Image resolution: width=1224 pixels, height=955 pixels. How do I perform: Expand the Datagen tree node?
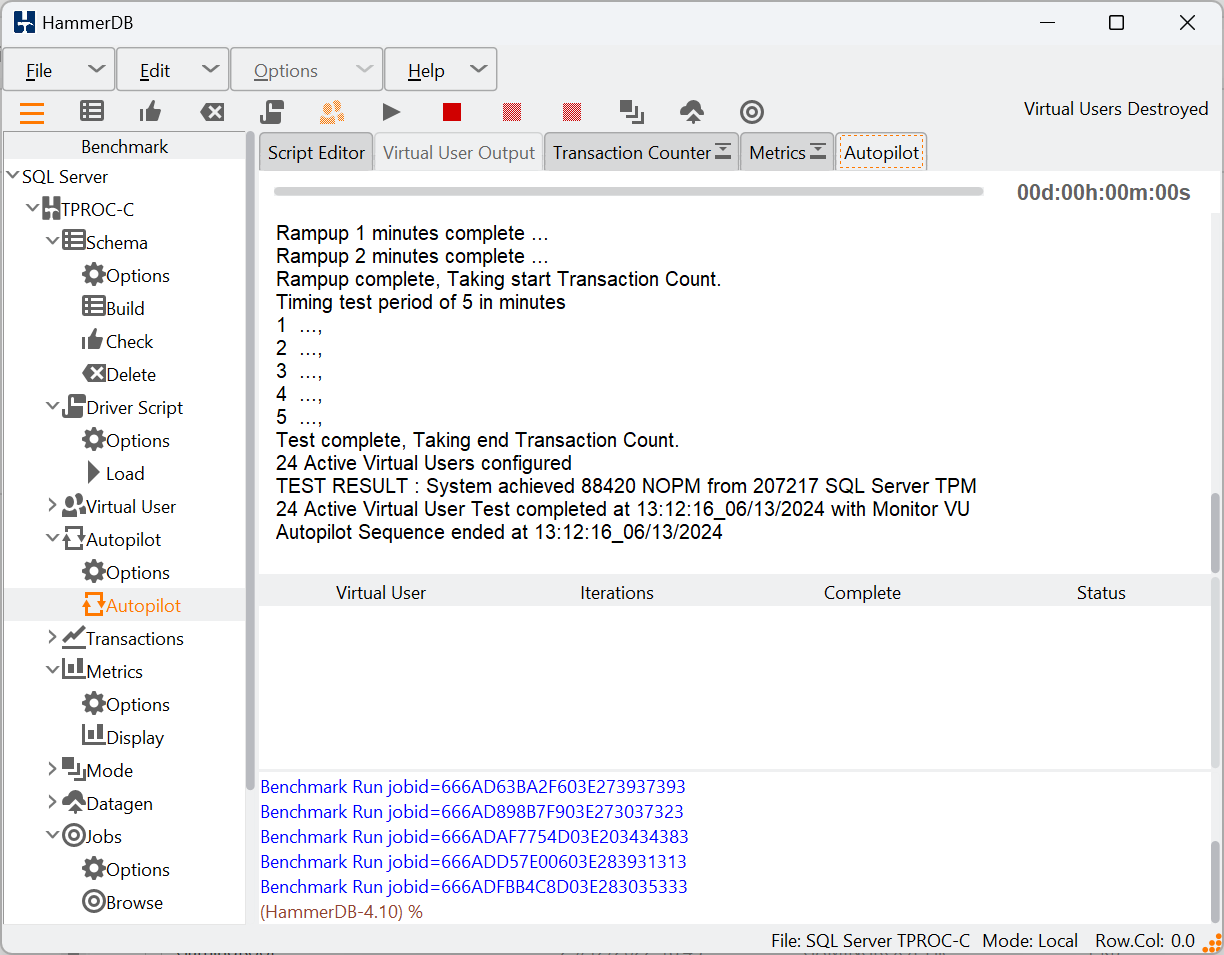pos(53,803)
